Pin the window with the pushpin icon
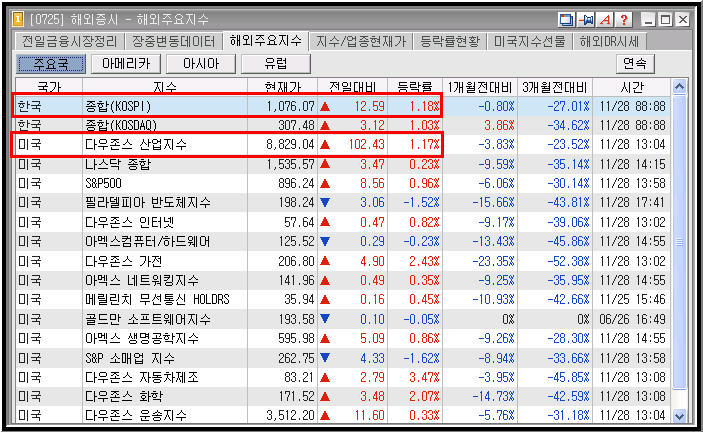The height and width of the screenshot is (432, 703). tap(586, 20)
